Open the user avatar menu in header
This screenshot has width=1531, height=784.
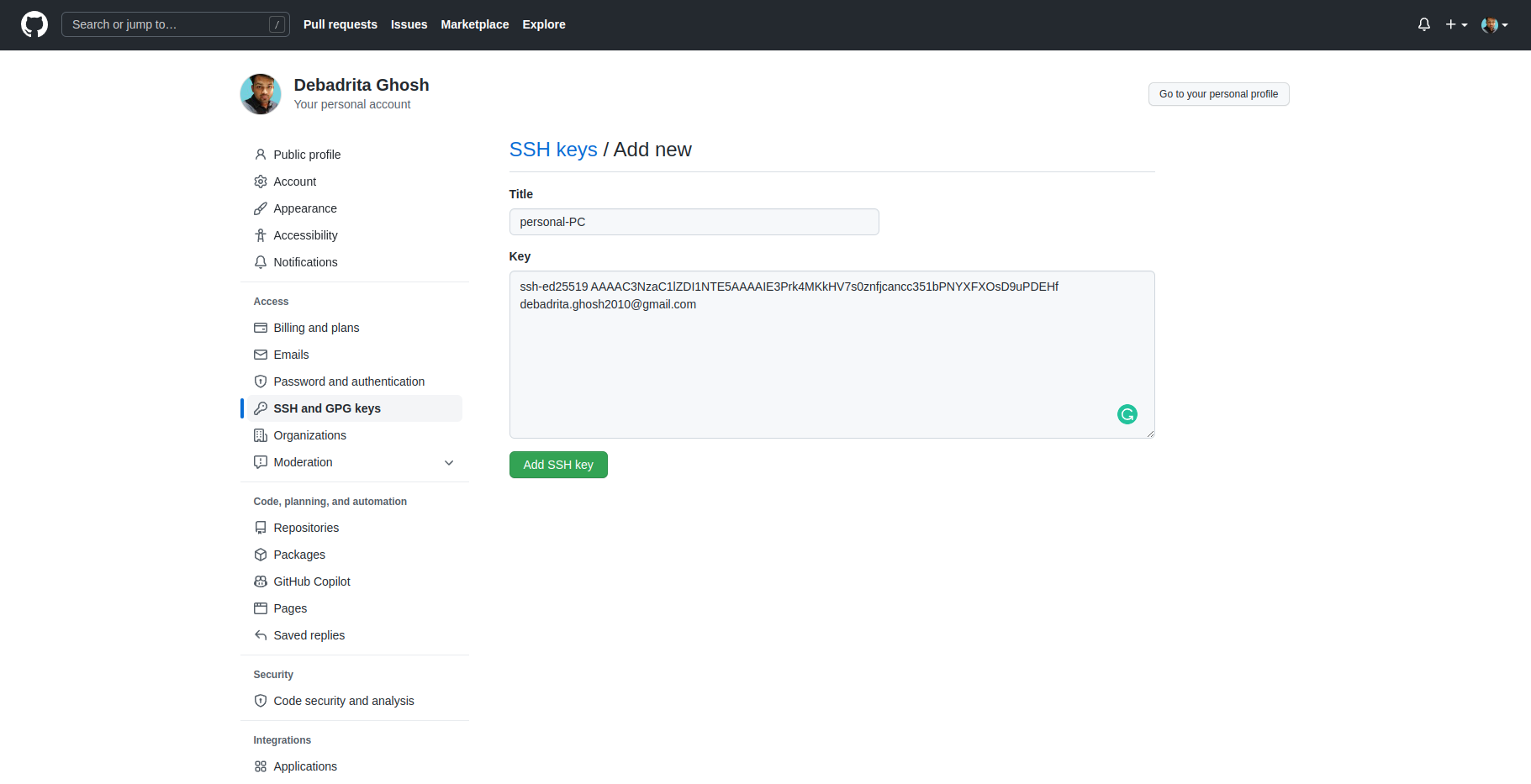tap(1494, 24)
